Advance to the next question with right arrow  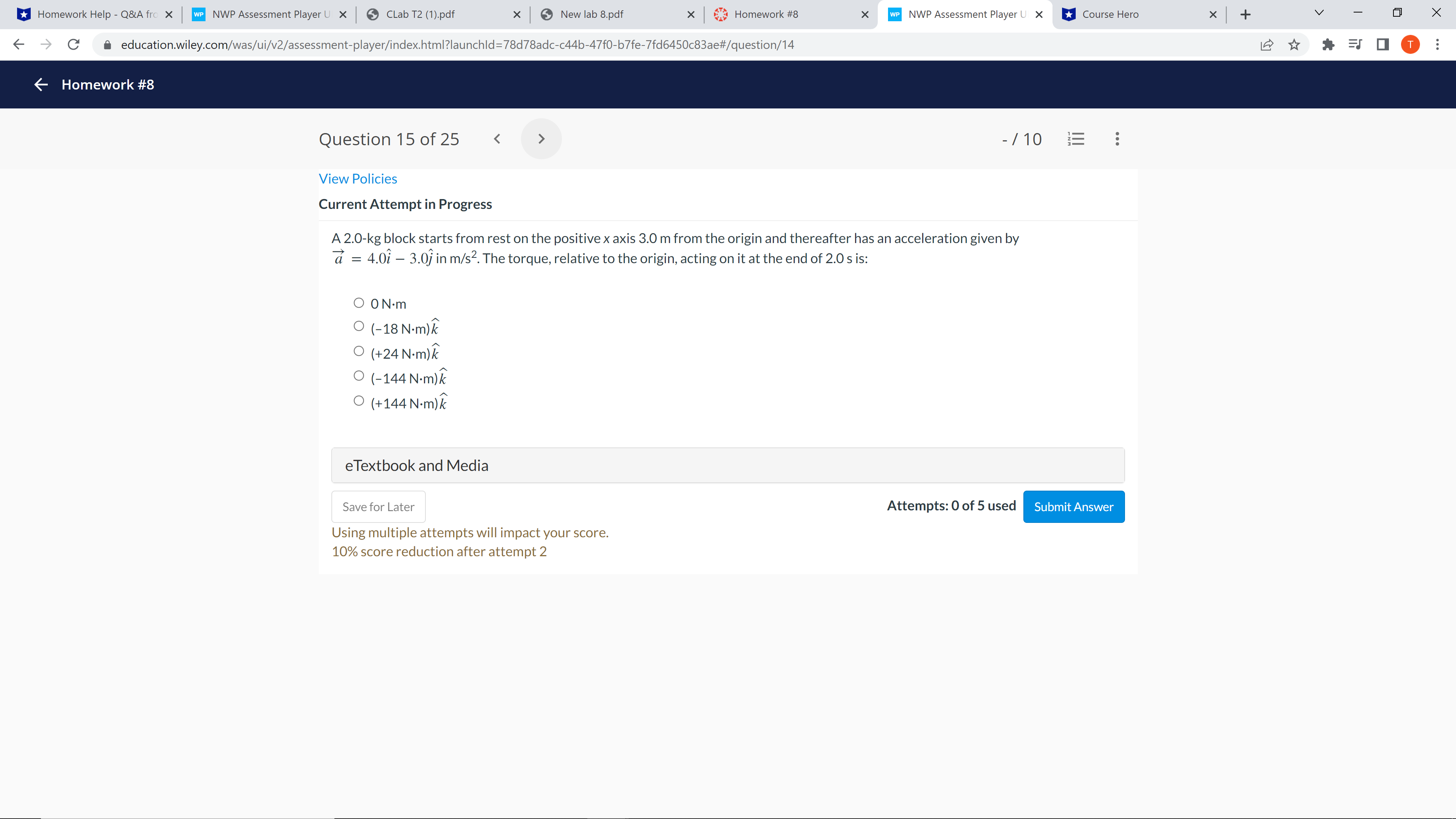coord(541,138)
